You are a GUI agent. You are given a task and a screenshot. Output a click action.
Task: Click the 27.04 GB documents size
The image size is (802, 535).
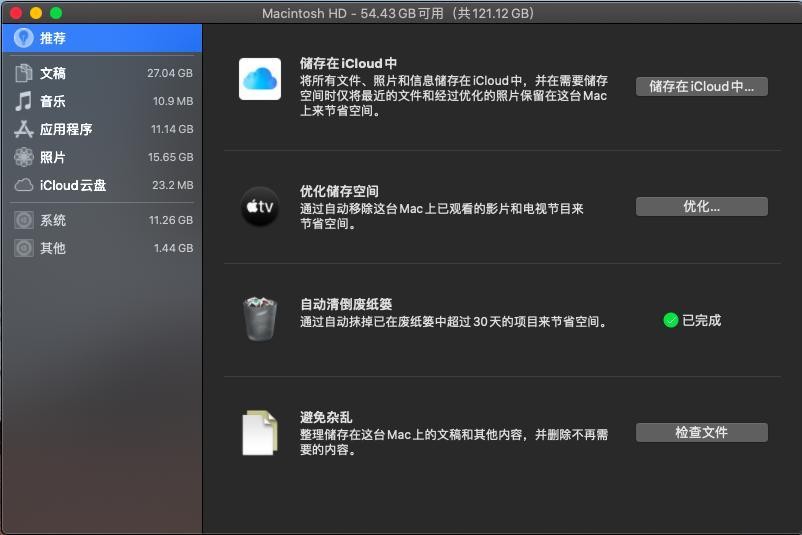(170, 73)
